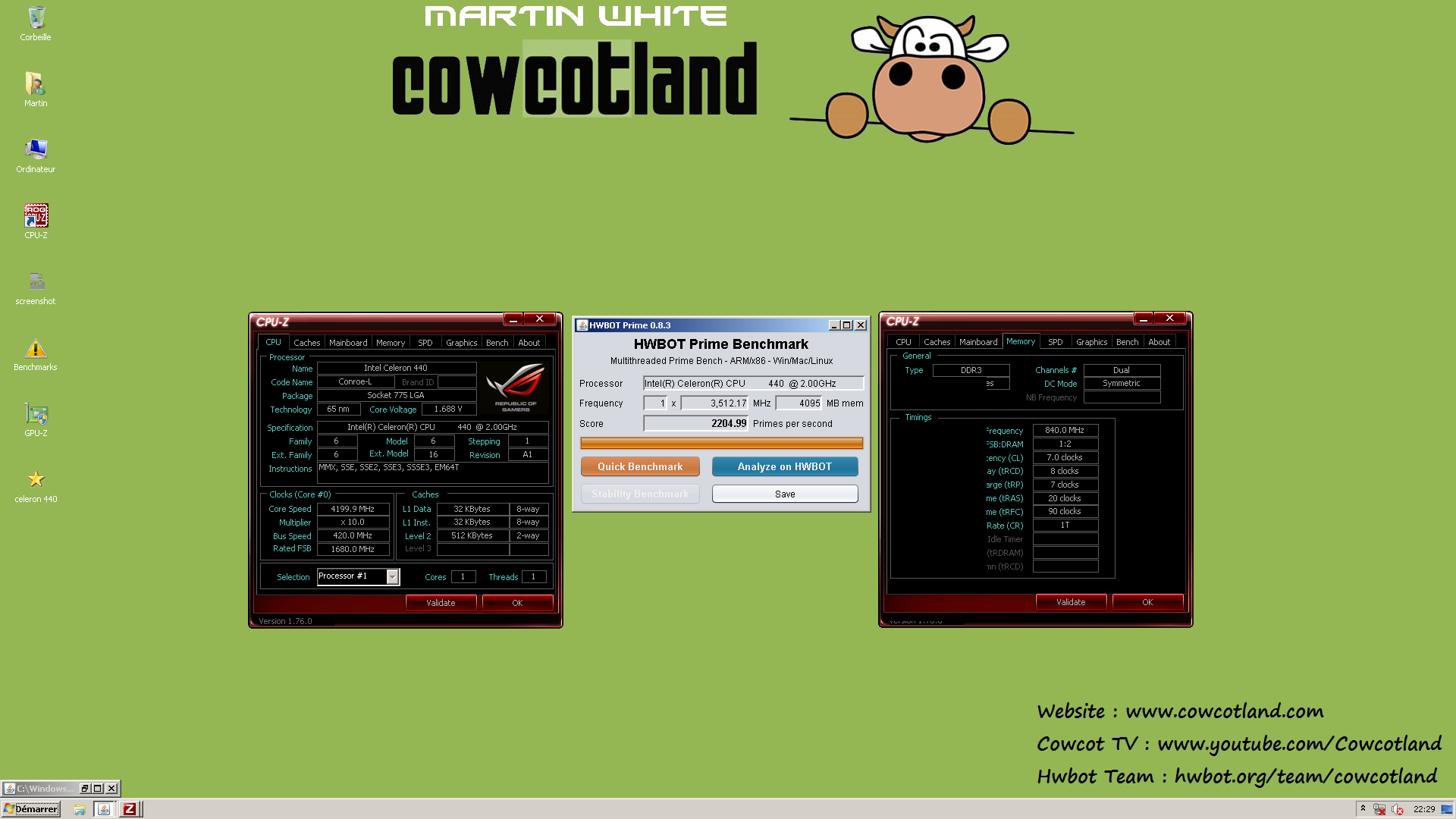Switch to Java HWBOT Prime taskbar button
Image resolution: width=1456 pixels, height=819 pixels.
pyautogui.click(x=104, y=809)
